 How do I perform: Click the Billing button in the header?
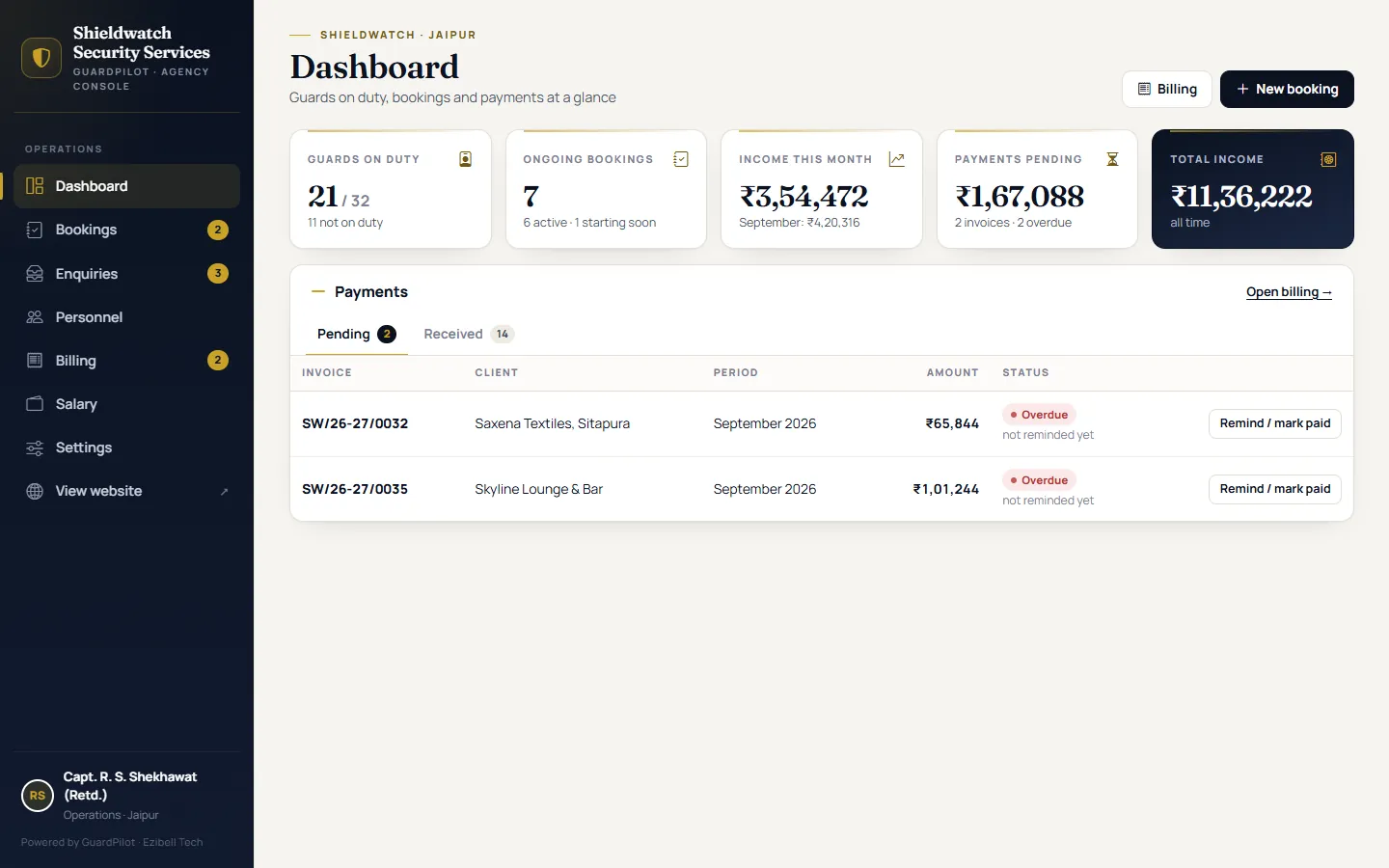(1167, 89)
